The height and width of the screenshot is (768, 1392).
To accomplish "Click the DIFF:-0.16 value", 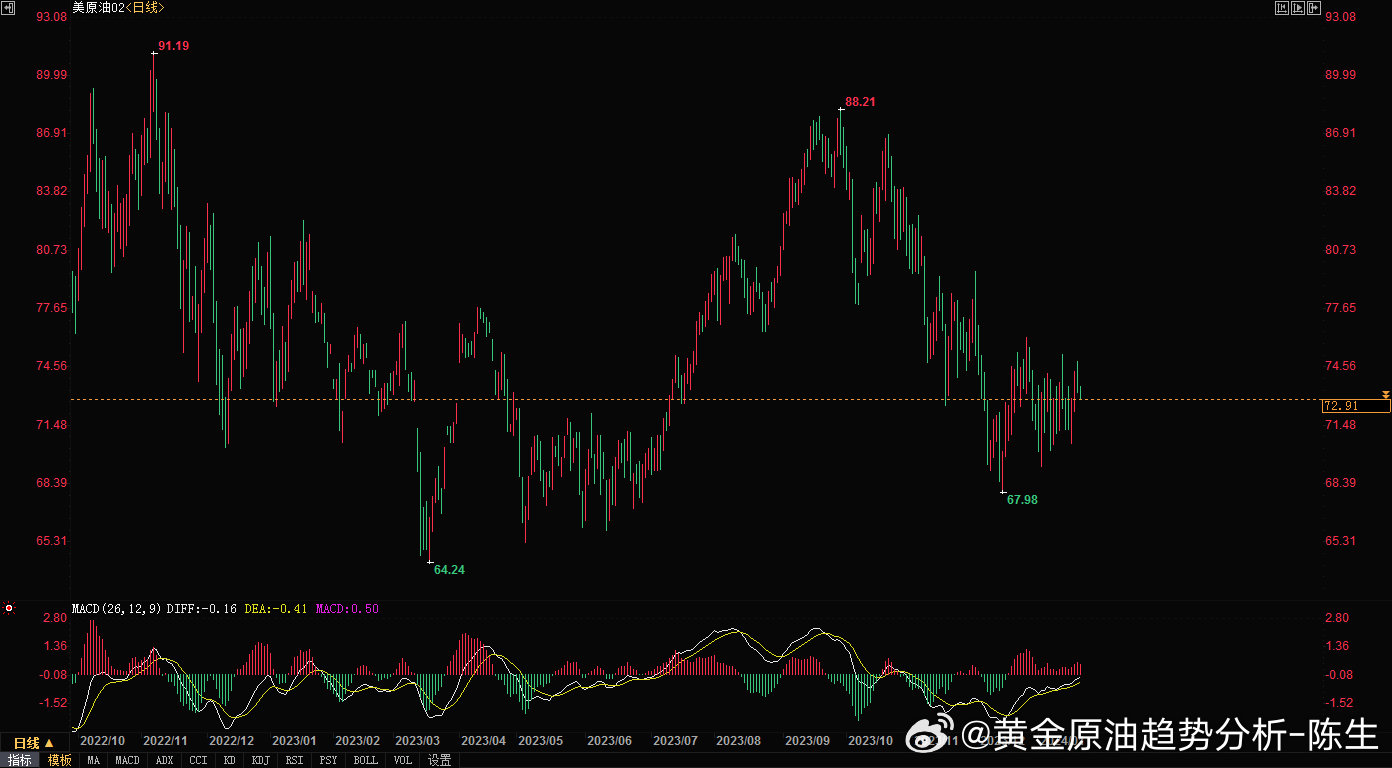I will (202, 608).
